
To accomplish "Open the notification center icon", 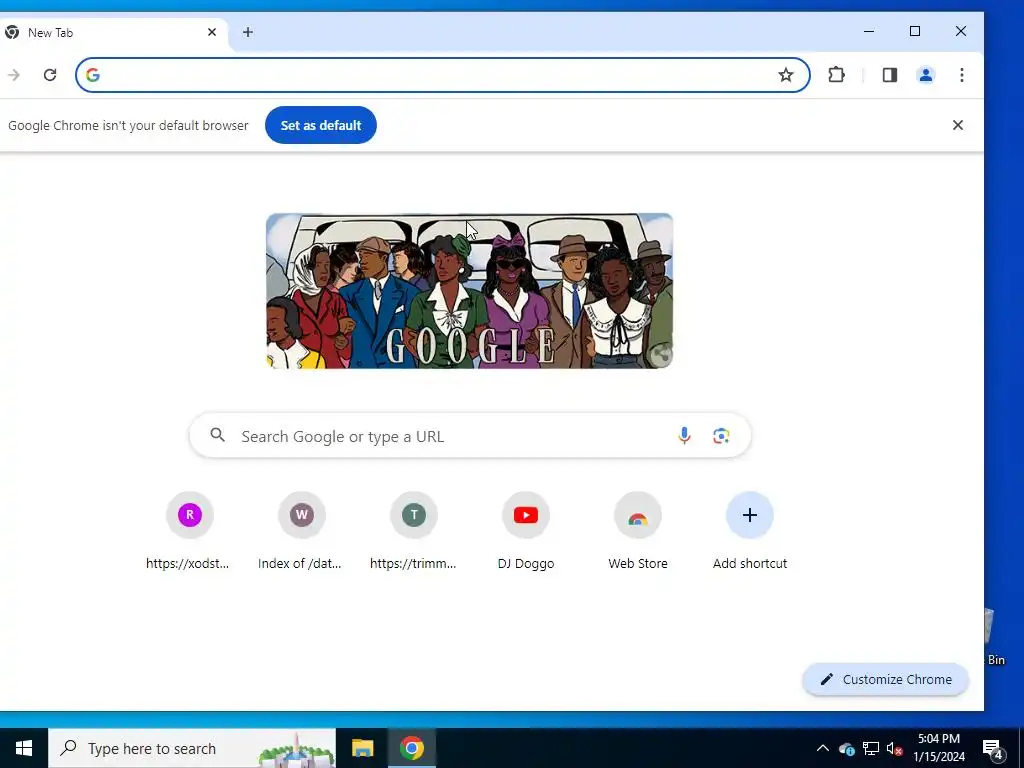I will click(993, 748).
